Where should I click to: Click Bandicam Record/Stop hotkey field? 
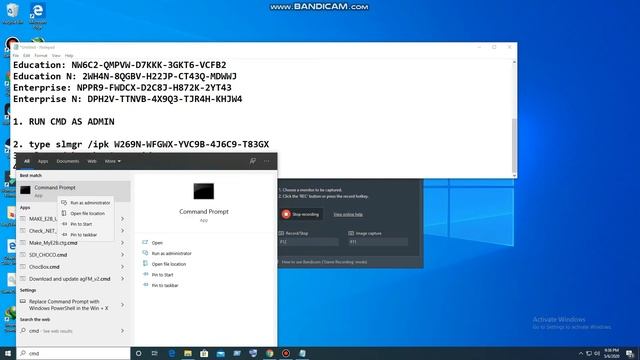(x=309, y=242)
